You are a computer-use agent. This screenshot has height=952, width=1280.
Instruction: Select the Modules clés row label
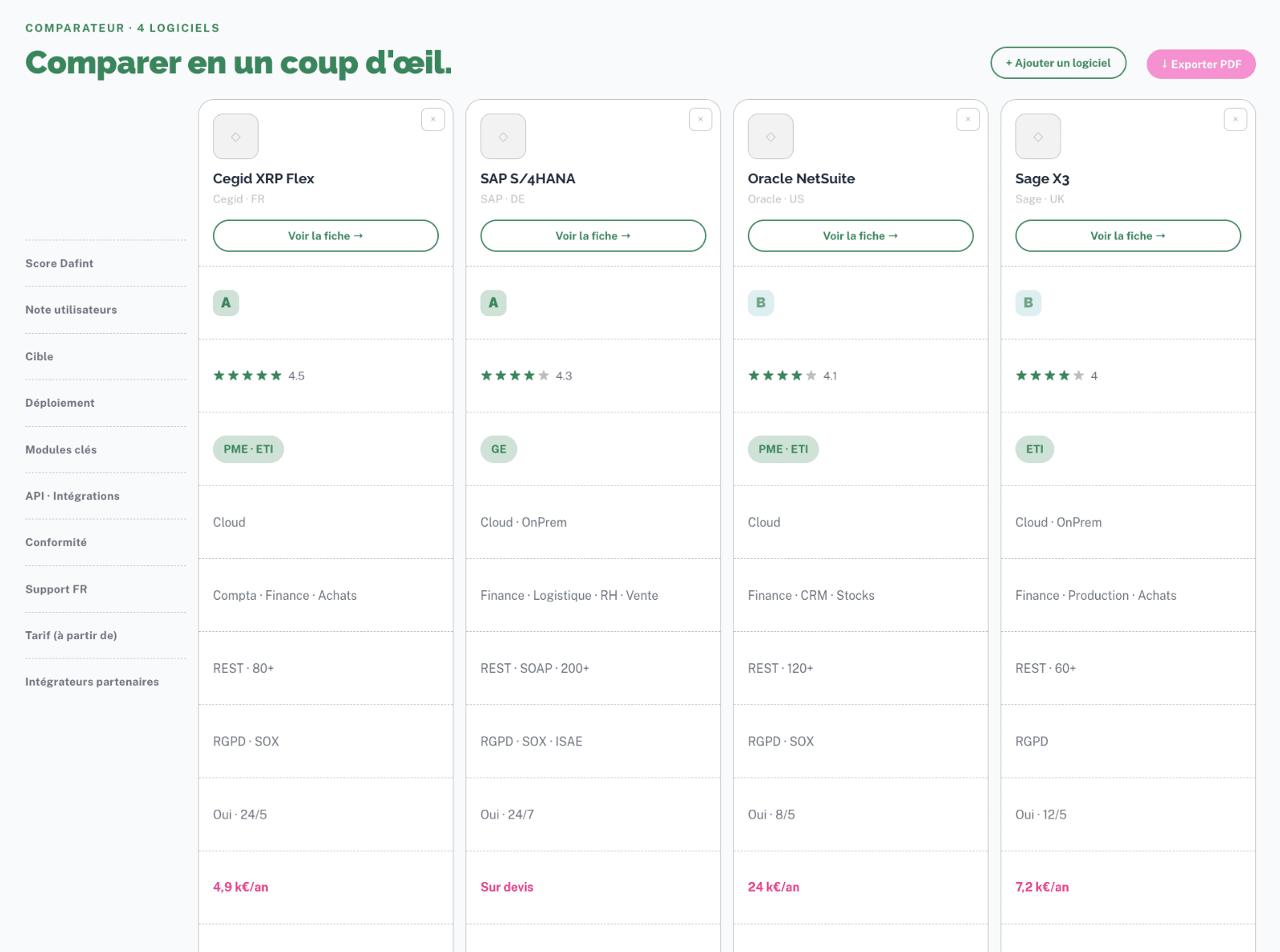[61, 449]
